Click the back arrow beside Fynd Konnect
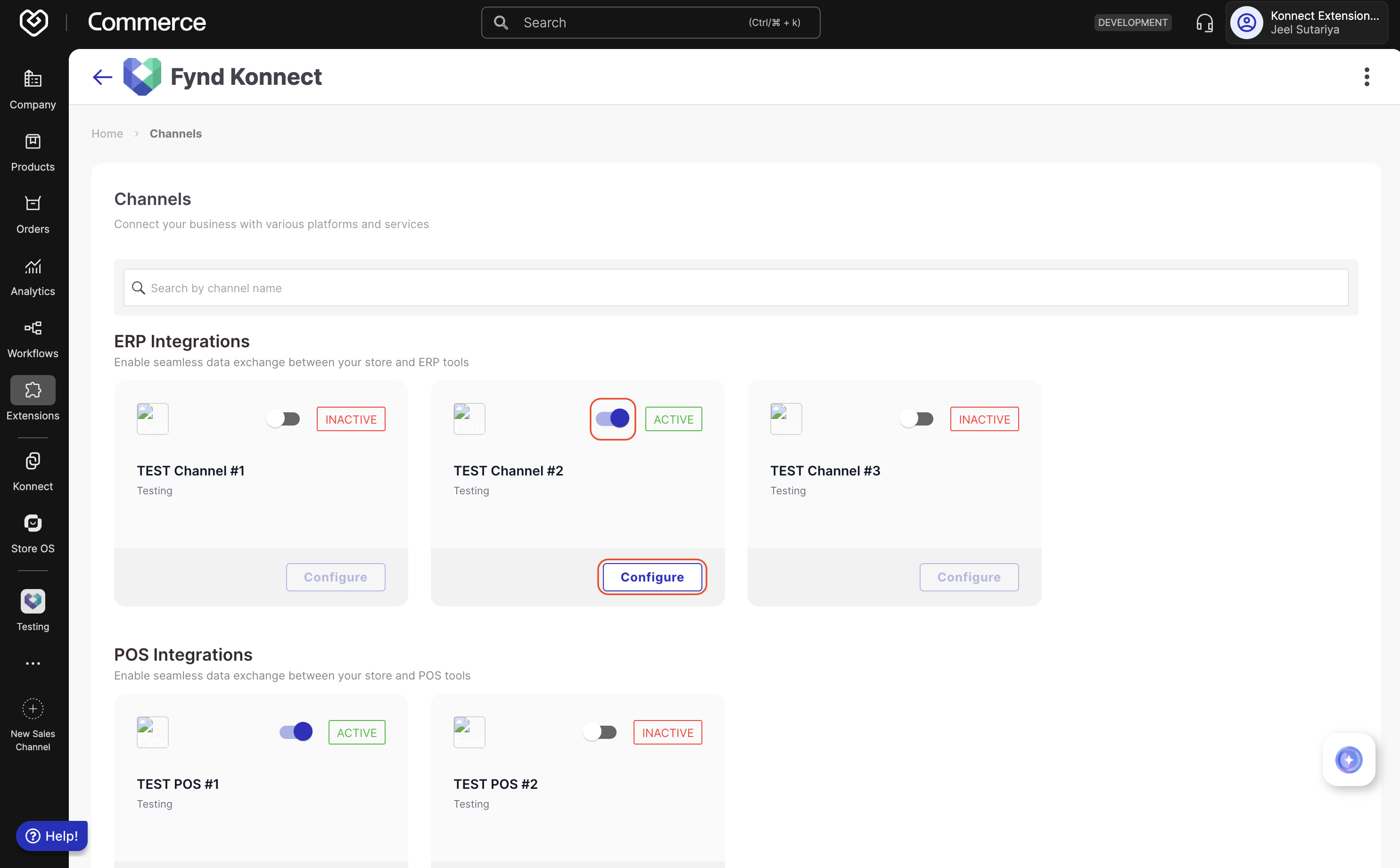 pyautogui.click(x=102, y=77)
